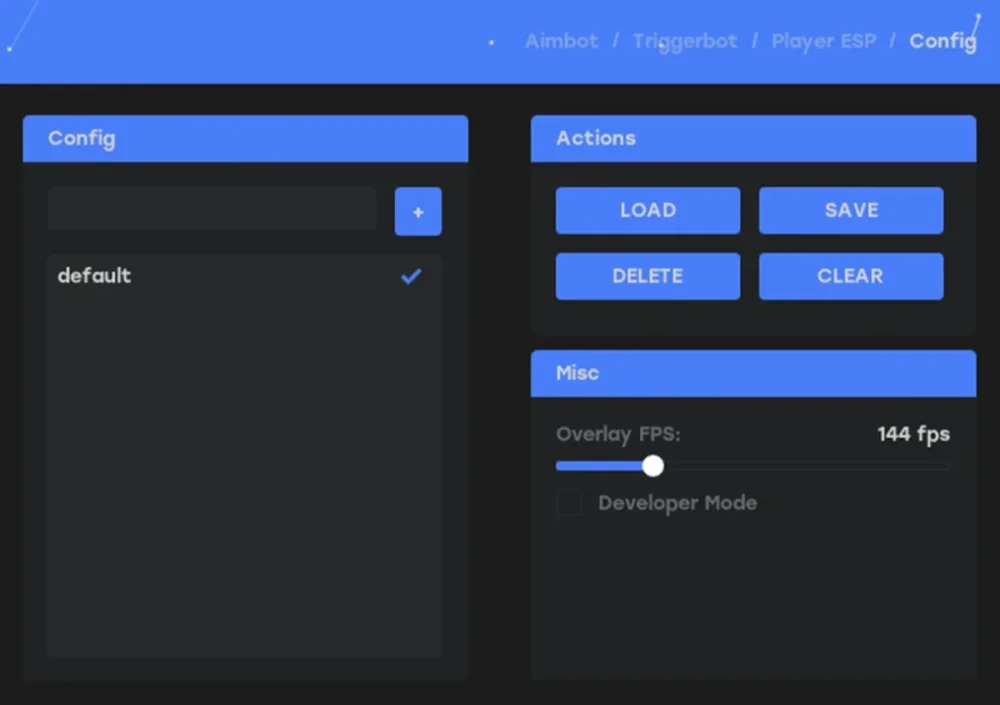Click the LOAD button
The width and height of the screenshot is (1000, 705).
point(647,210)
